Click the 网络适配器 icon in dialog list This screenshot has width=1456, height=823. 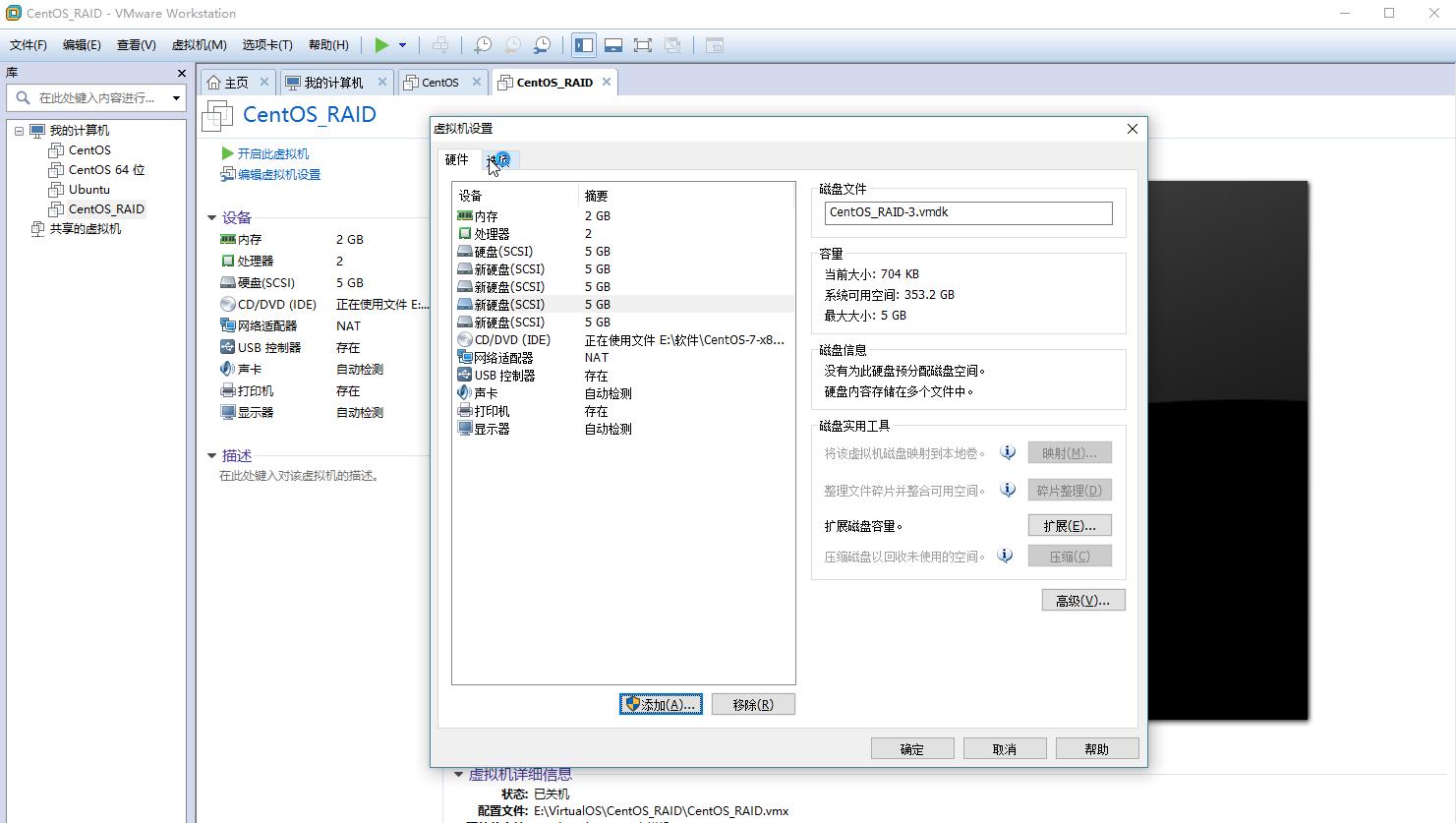[465, 357]
